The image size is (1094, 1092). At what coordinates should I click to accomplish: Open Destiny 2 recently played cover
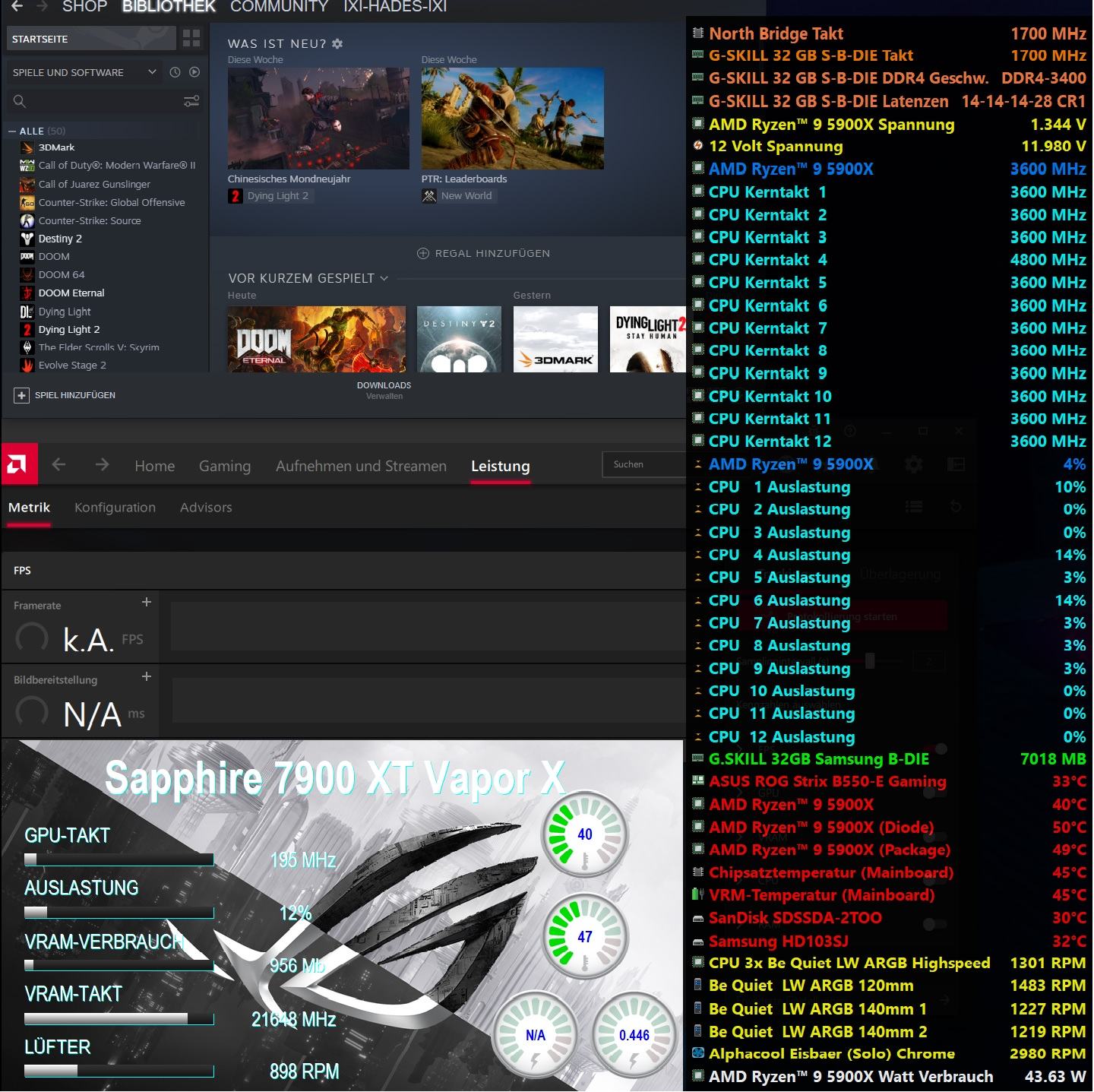[x=460, y=339]
